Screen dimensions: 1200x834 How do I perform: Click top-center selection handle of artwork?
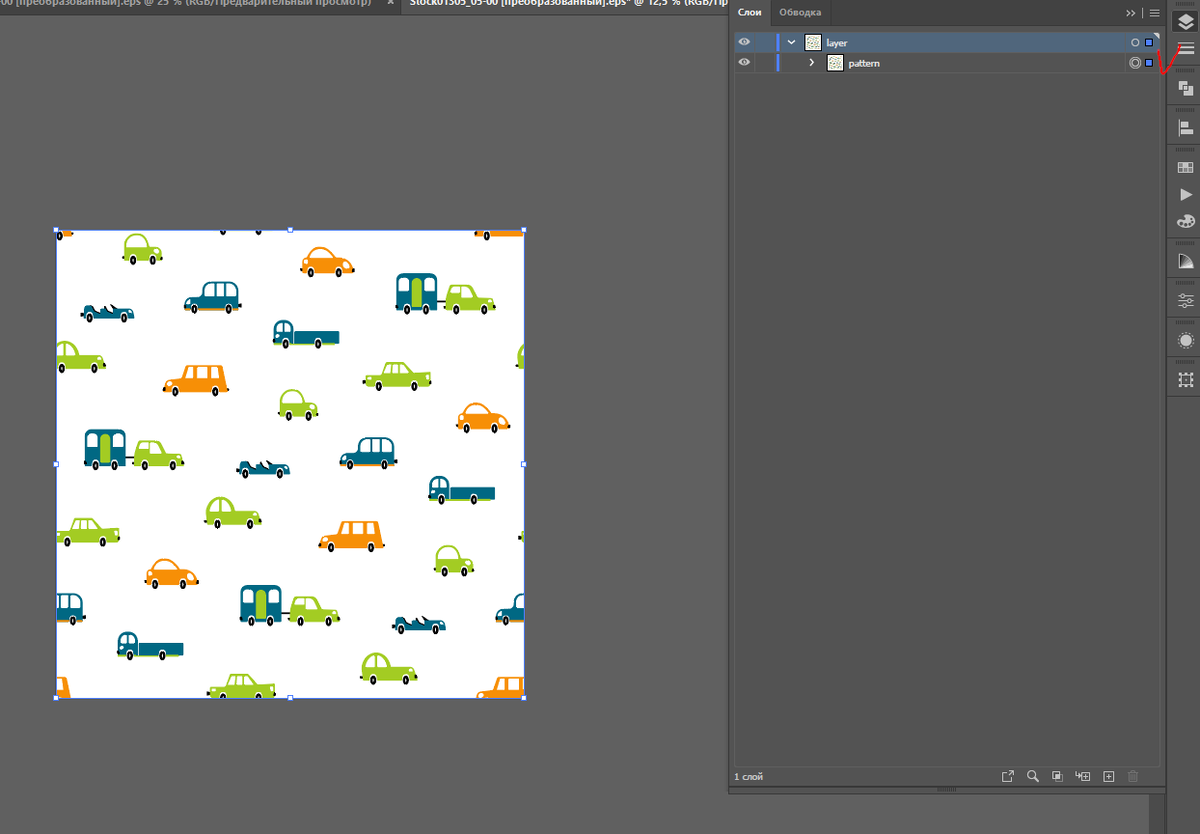point(290,230)
